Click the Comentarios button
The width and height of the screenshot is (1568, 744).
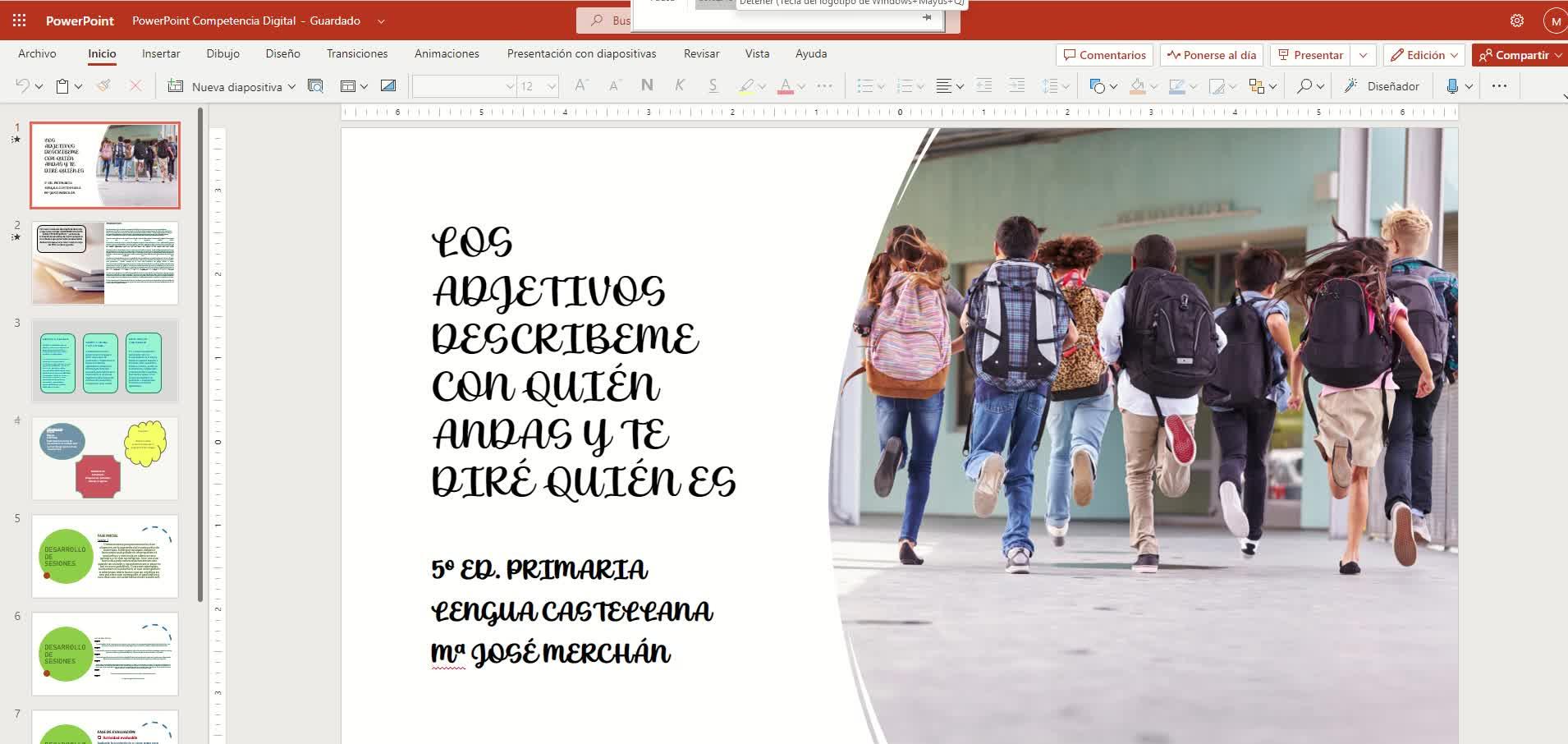point(1104,55)
